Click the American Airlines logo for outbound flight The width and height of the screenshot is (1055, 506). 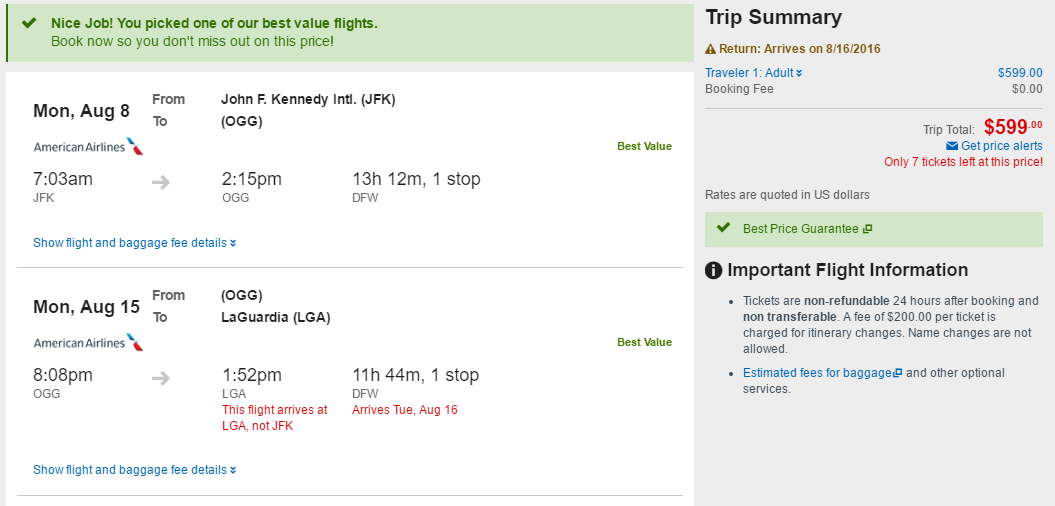coord(88,147)
